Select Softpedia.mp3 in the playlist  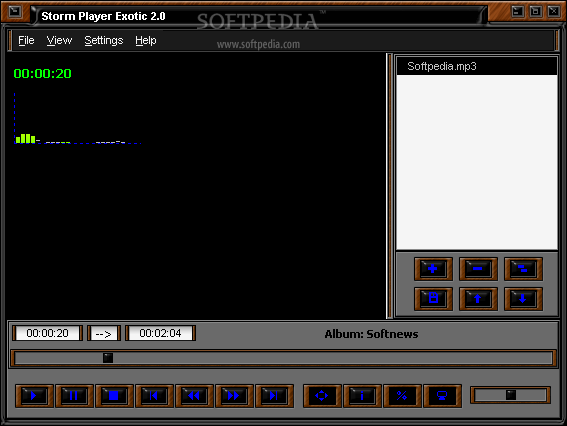(x=477, y=67)
